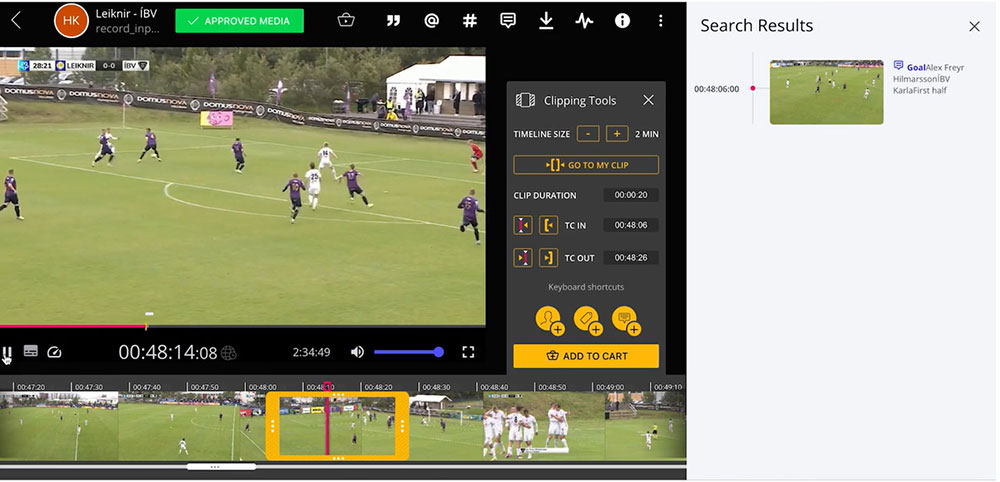Click the @ mention icon

coord(431,20)
